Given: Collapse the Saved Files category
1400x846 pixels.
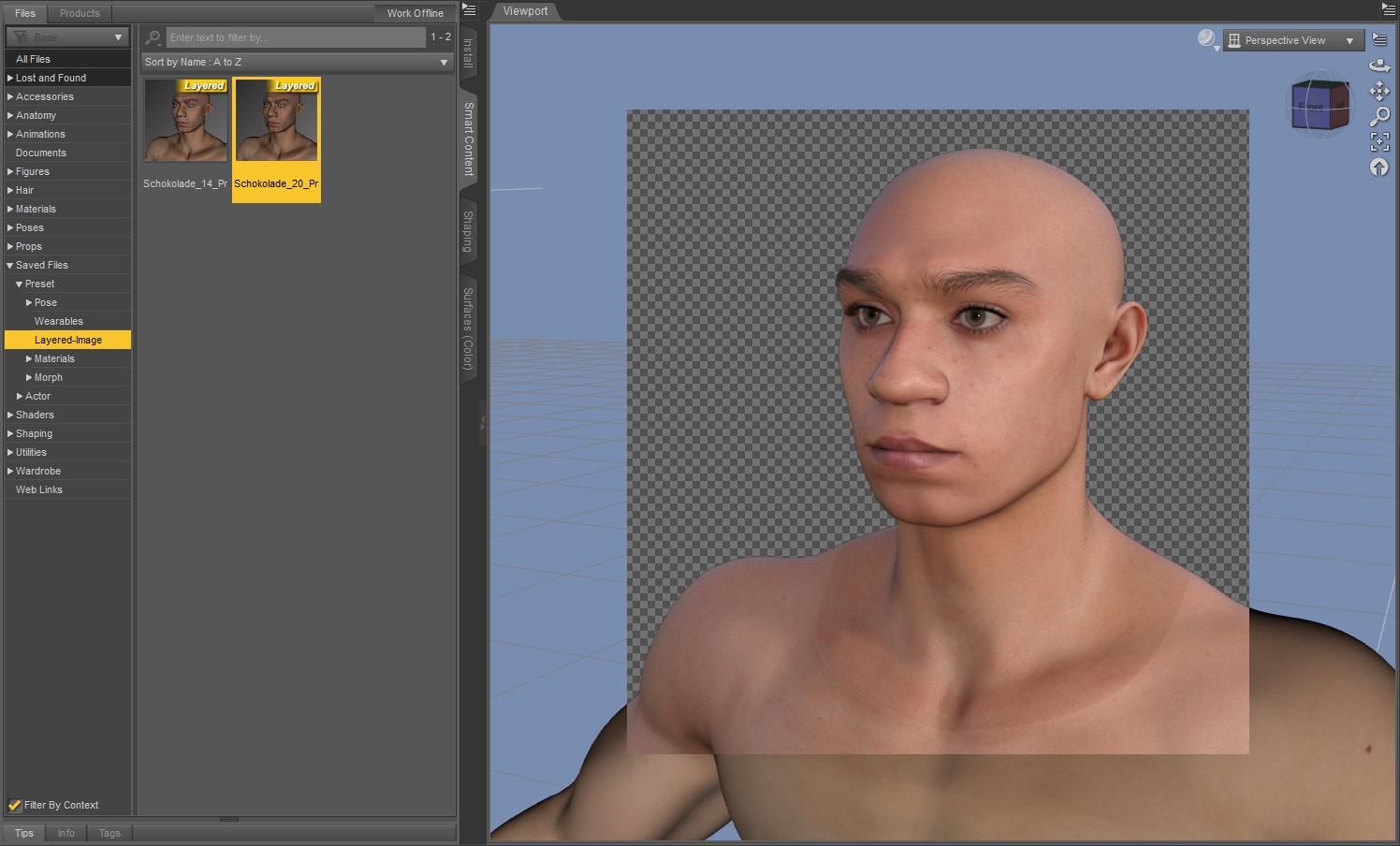Looking at the screenshot, I should pyautogui.click(x=10, y=265).
